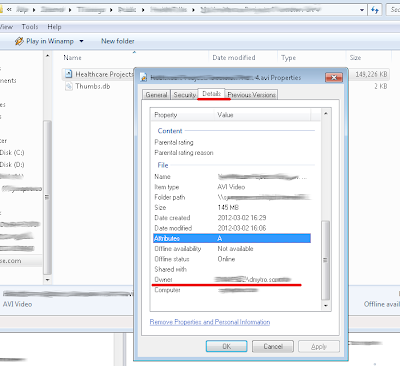Click the details list scrollbar thumb
The width and height of the screenshot is (400, 366).
coord(325,260)
